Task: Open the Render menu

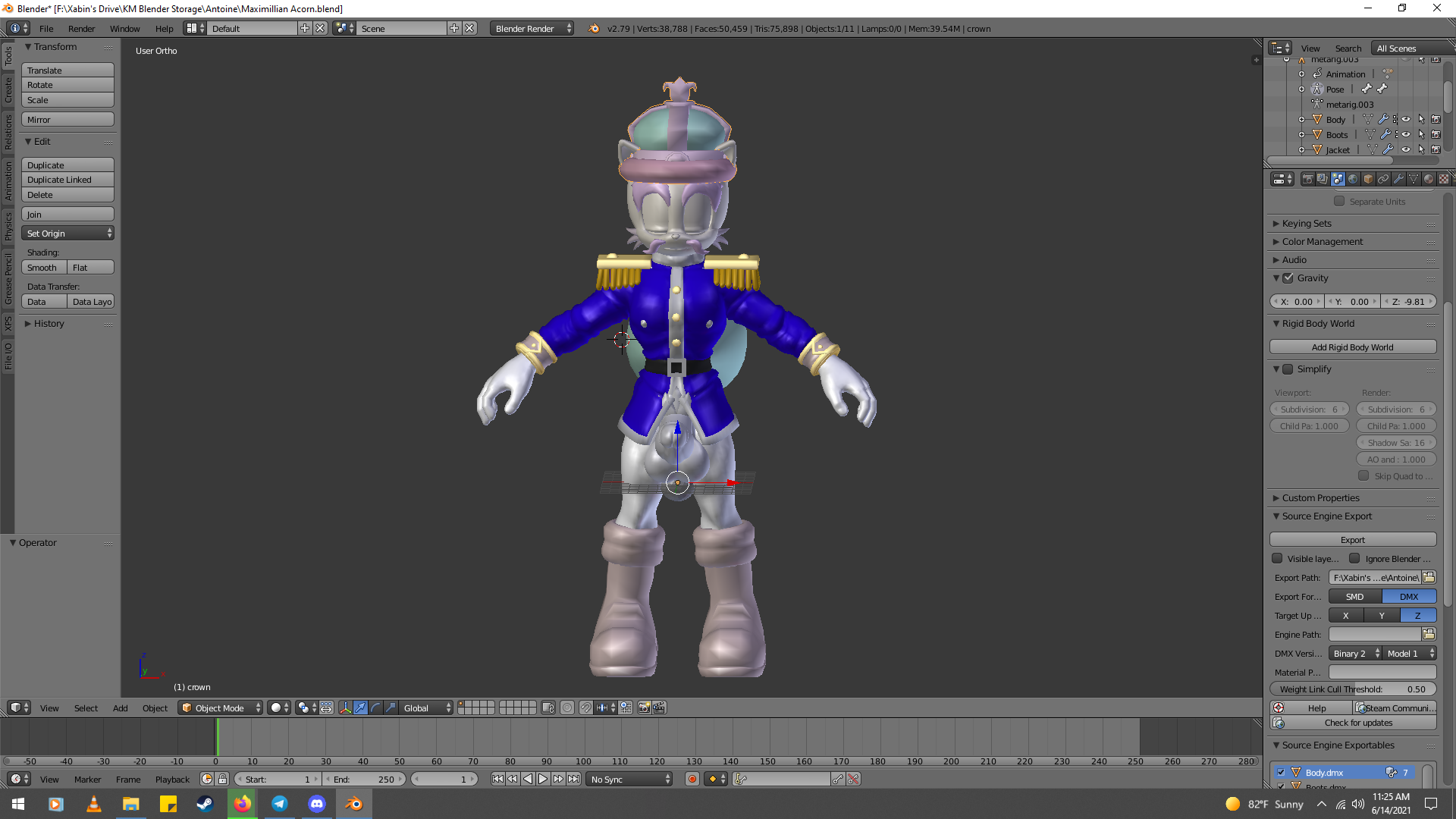Action: coord(81,29)
